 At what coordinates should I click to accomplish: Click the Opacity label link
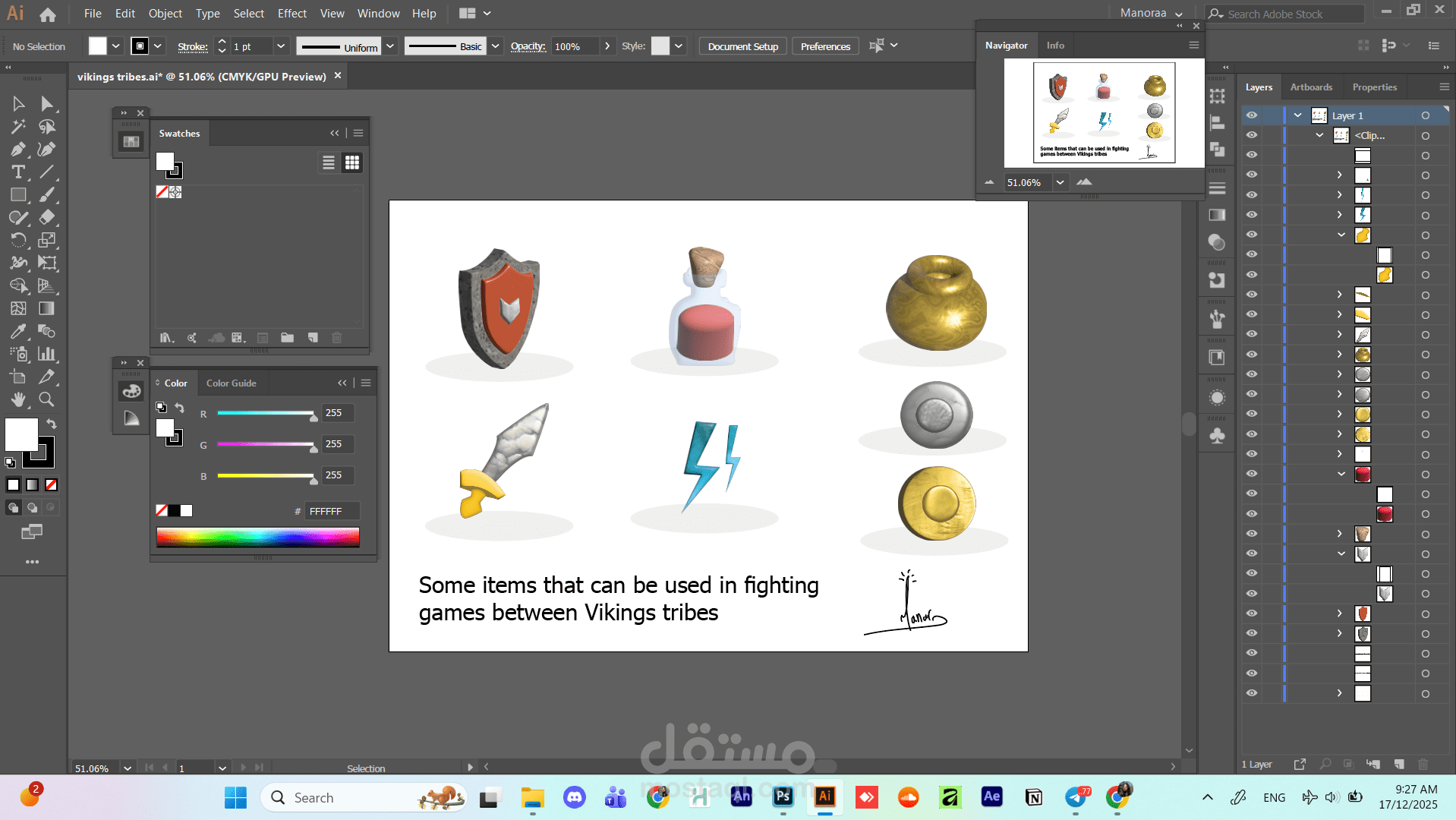[528, 46]
